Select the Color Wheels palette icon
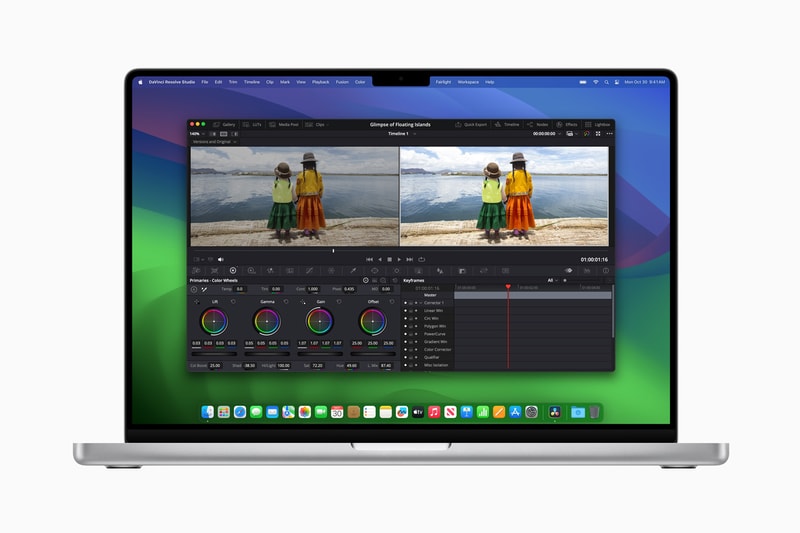This screenshot has height=533, width=800. 233,271
